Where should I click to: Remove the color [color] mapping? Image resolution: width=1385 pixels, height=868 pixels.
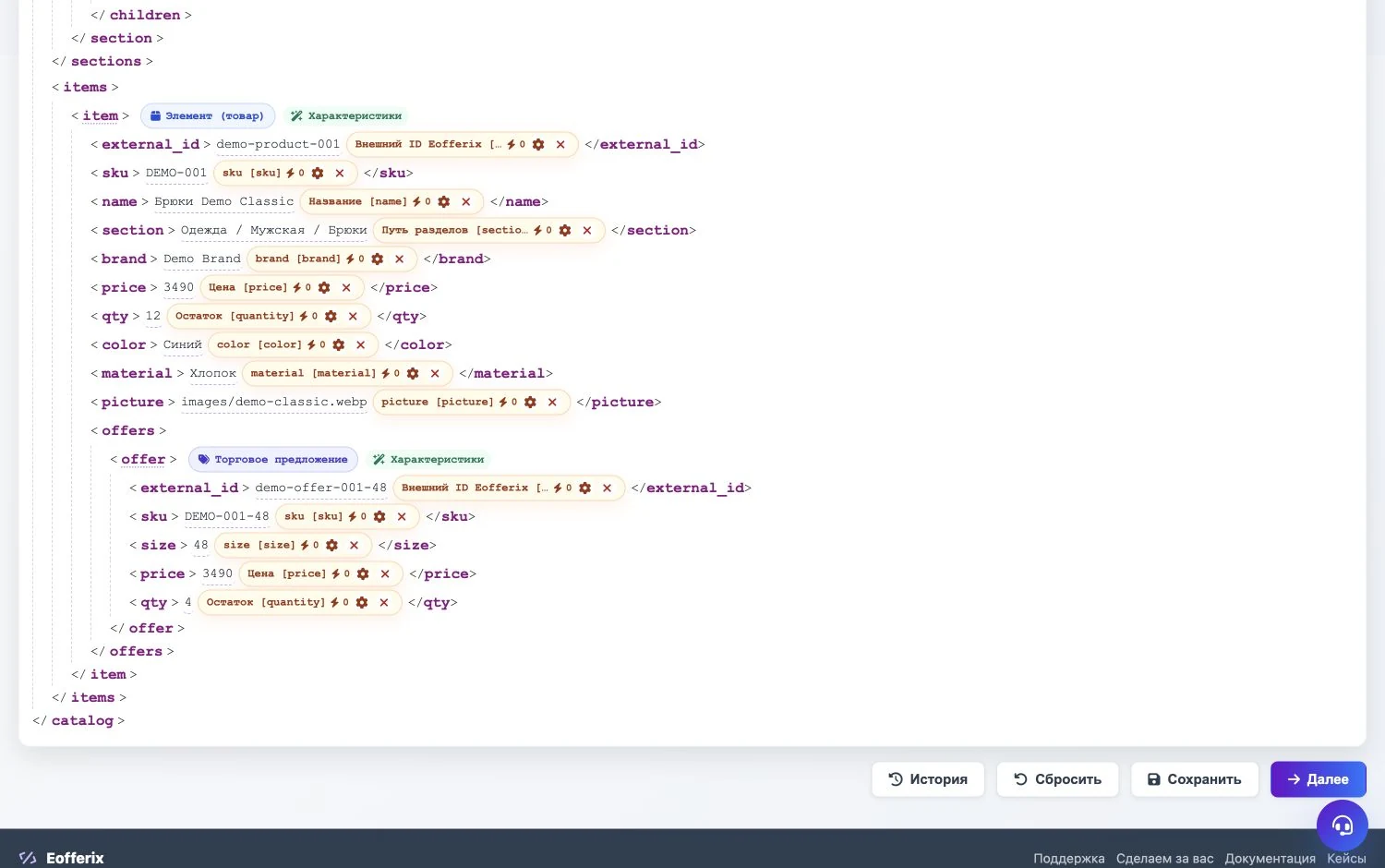click(361, 345)
